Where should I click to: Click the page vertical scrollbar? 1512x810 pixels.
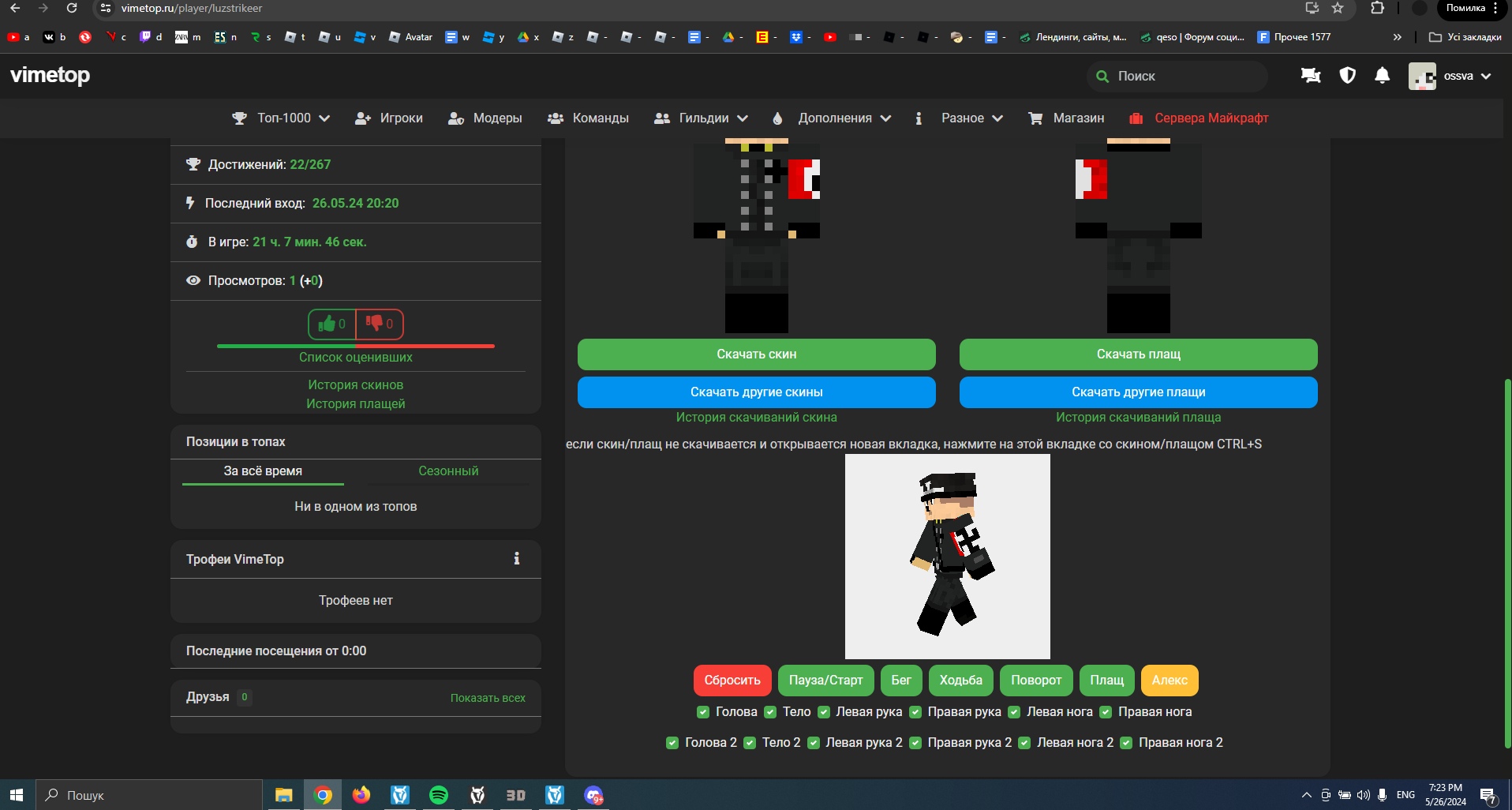[1507, 561]
